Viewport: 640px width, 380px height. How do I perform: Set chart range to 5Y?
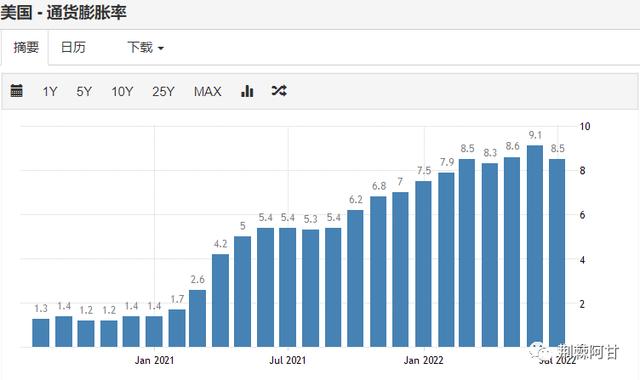84,91
